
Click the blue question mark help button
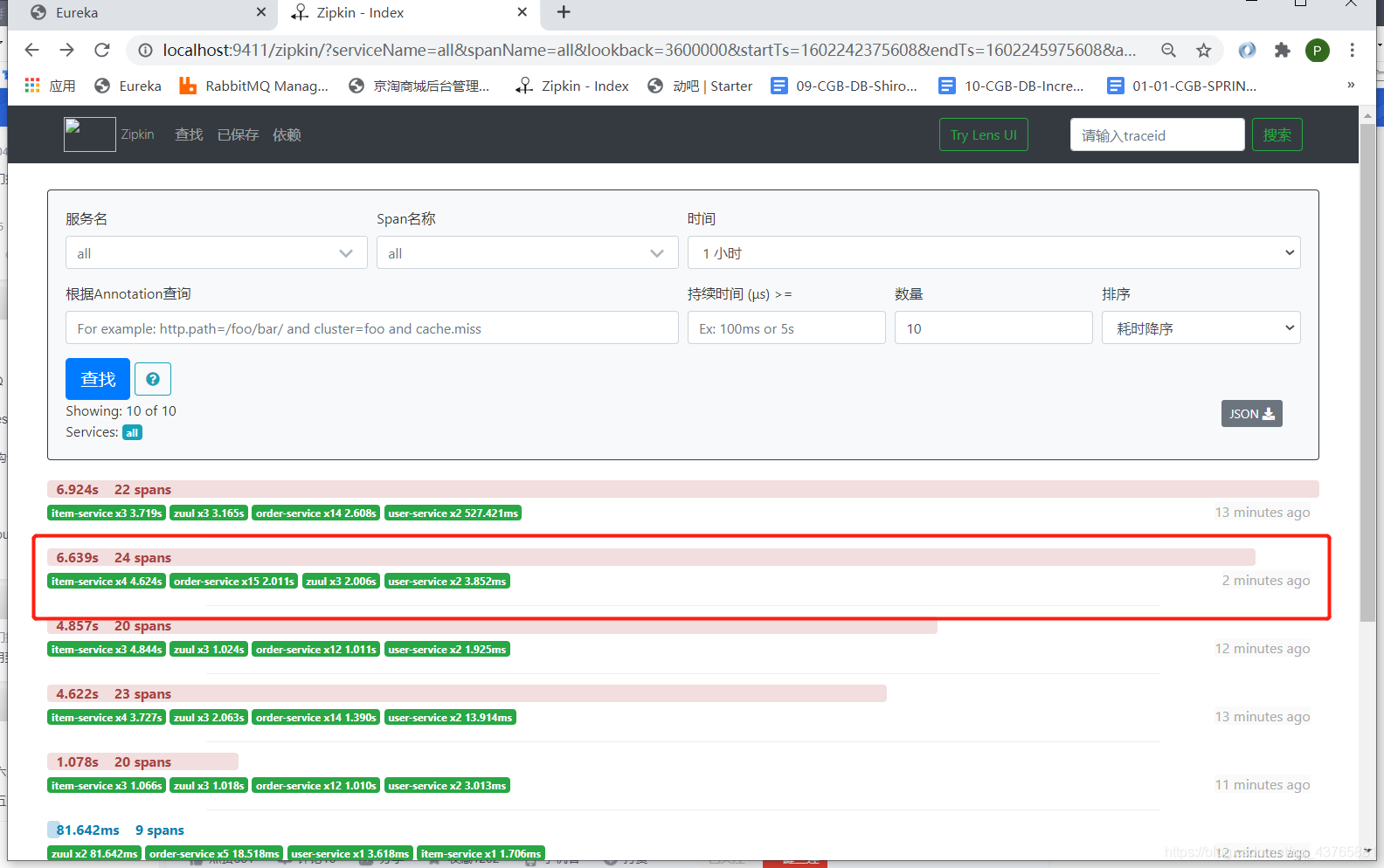153,379
